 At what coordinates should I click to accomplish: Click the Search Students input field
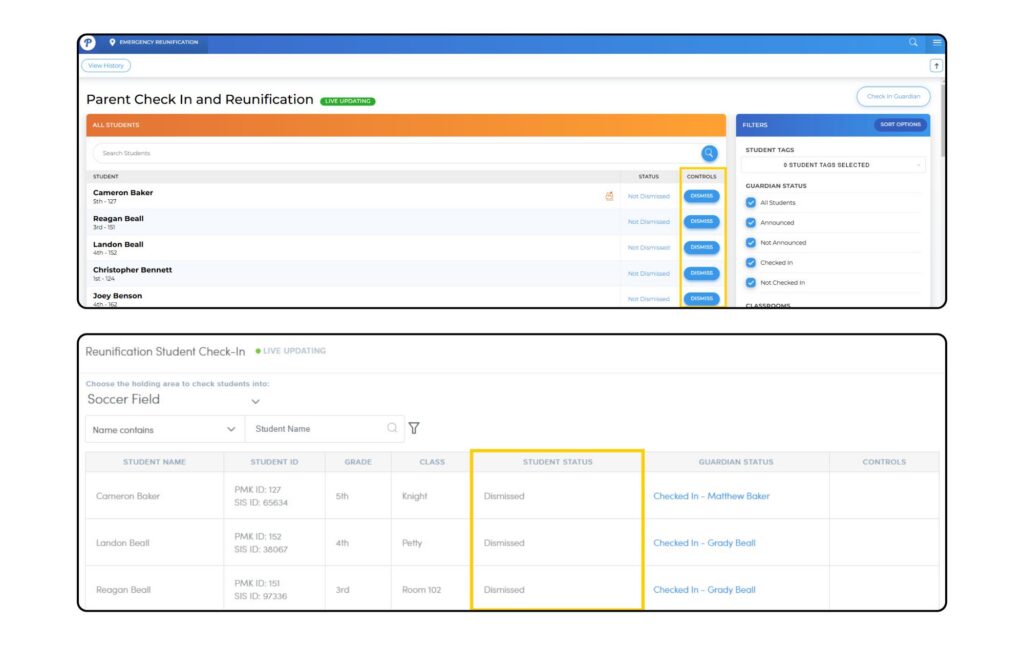[390, 153]
